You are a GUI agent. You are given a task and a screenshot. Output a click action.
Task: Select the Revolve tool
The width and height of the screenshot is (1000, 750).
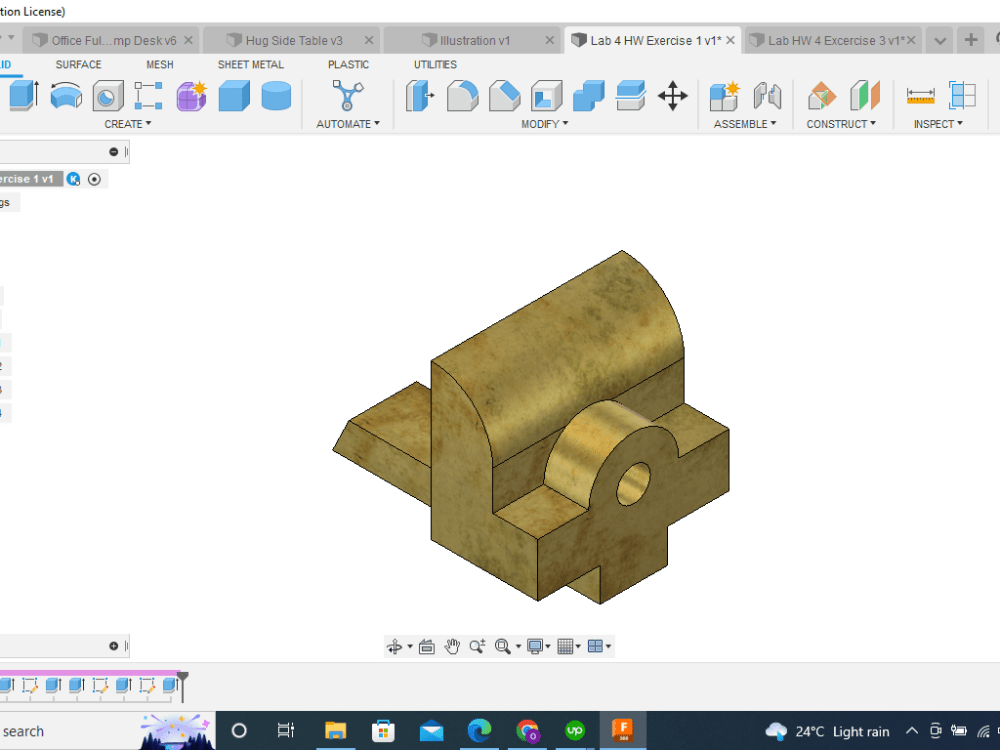coord(66,96)
